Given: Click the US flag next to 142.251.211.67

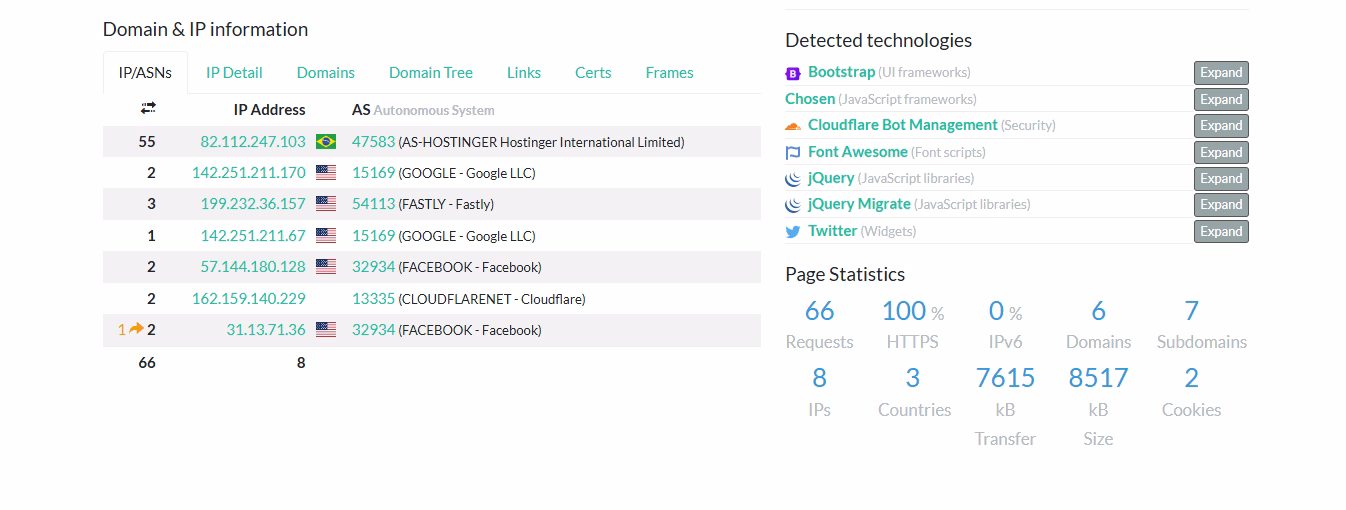Looking at the screenshot, I should pyautogui.click(x=325, y=236).
